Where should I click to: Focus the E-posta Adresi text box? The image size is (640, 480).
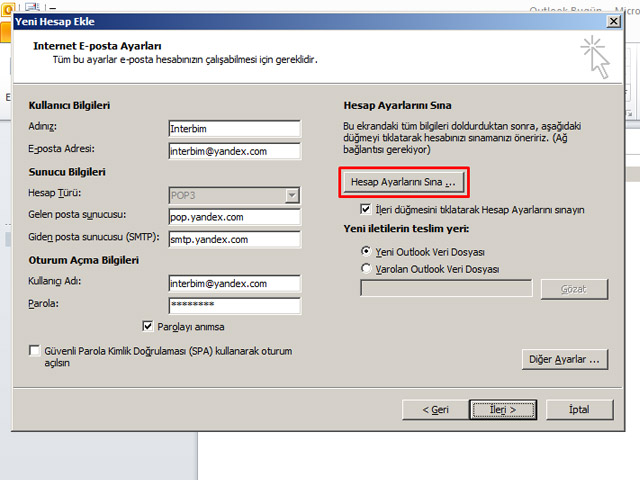click(235, 151)
